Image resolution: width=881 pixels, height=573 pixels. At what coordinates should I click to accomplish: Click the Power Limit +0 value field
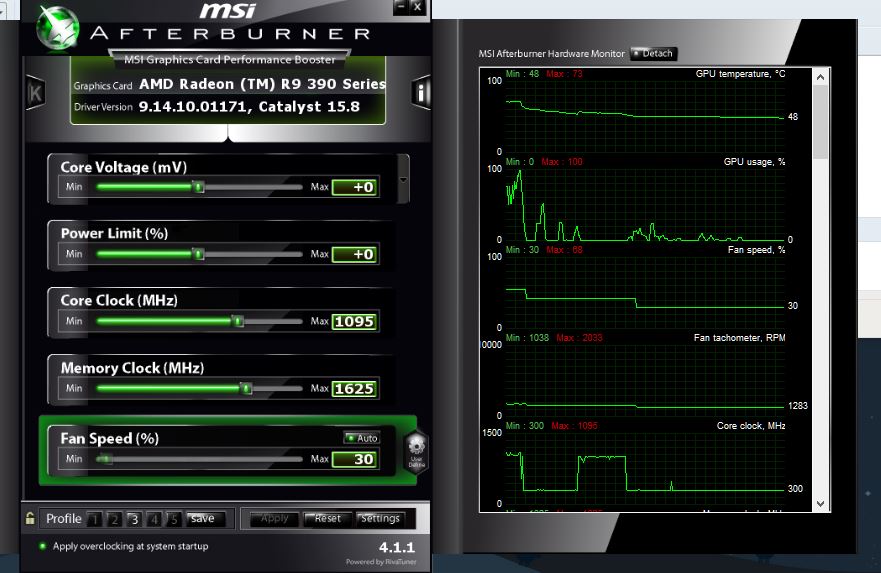click(x=354, y=254)
